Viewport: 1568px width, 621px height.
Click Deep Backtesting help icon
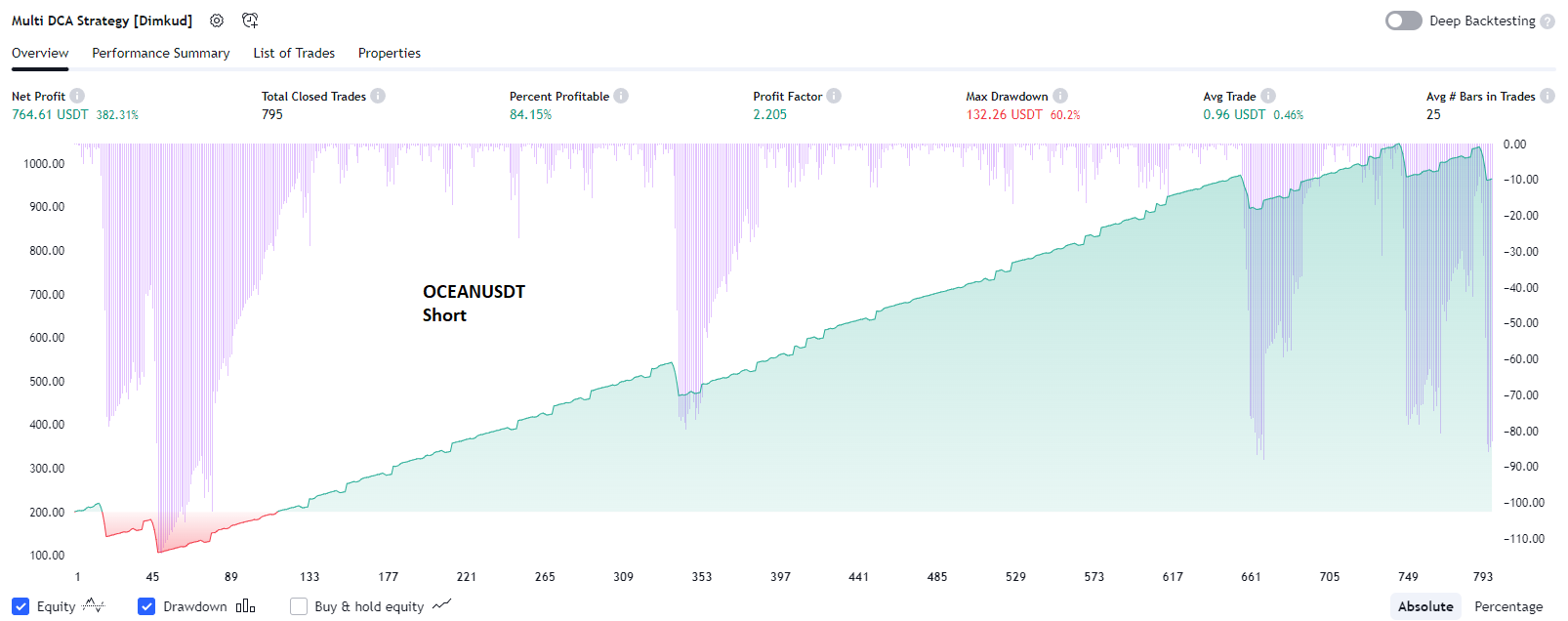click(x=1547, y=21)
